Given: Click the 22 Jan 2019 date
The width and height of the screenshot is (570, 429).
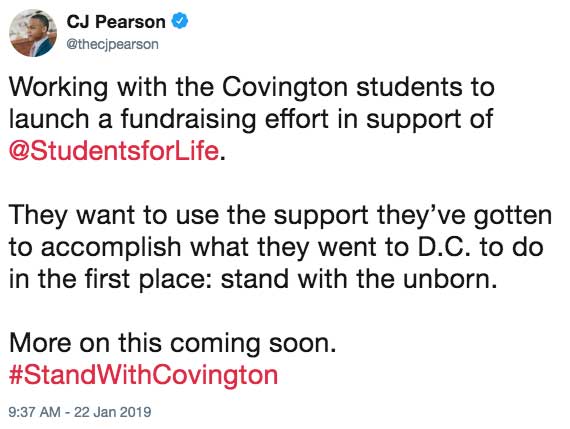Looking at the screenshot, I should pos(113,412).
